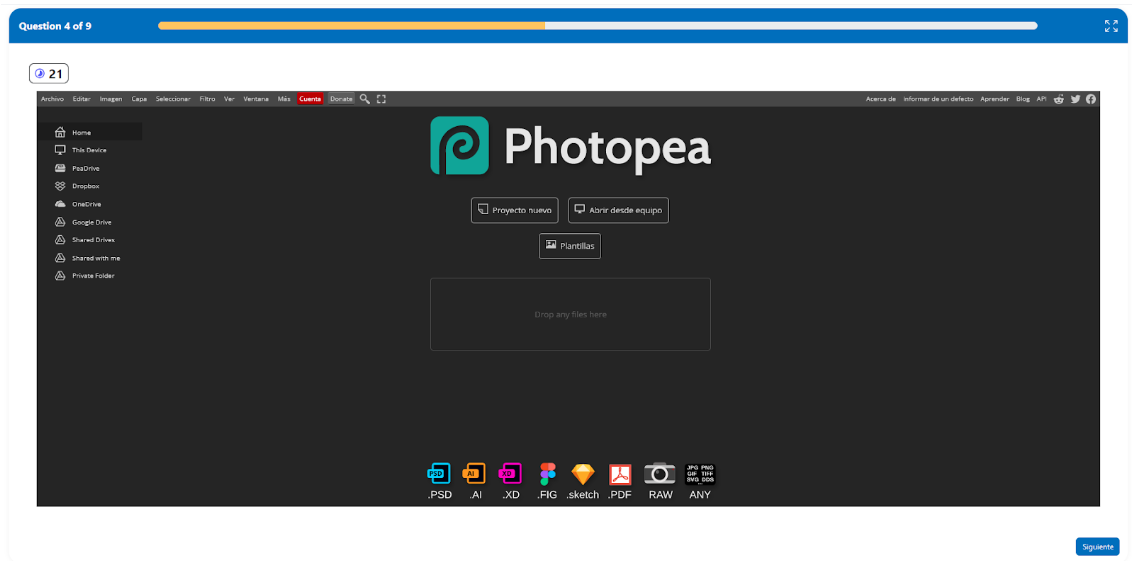This screenshot has width=1132, height=561.
Task: Click the search magnifier icon
Action: 365,99
